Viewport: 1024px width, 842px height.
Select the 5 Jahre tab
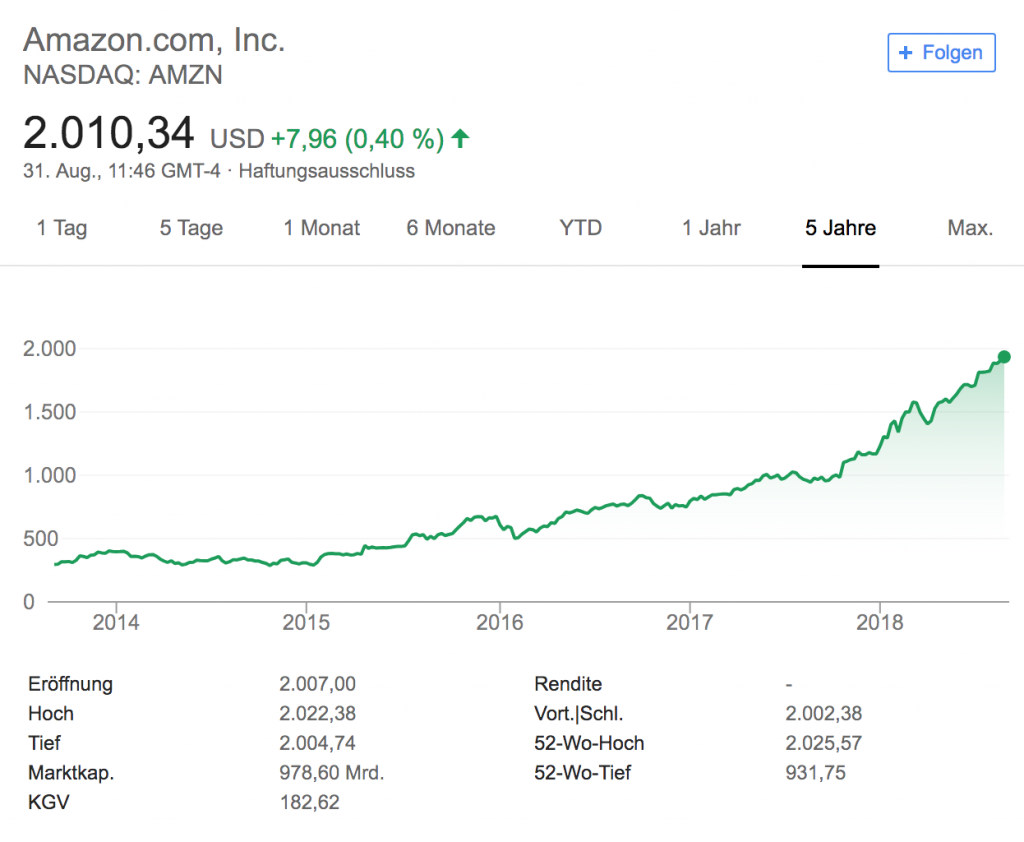pos(841,228)
